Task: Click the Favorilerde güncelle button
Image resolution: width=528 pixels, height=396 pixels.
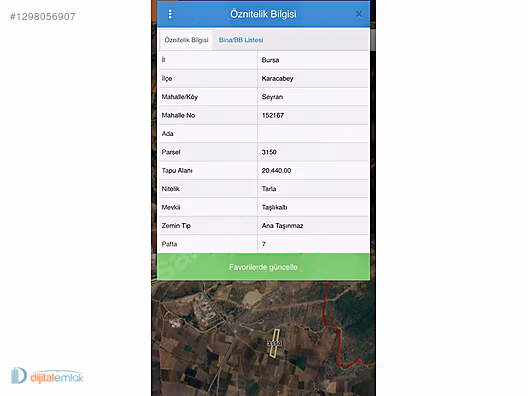Action: coord(263,267)
